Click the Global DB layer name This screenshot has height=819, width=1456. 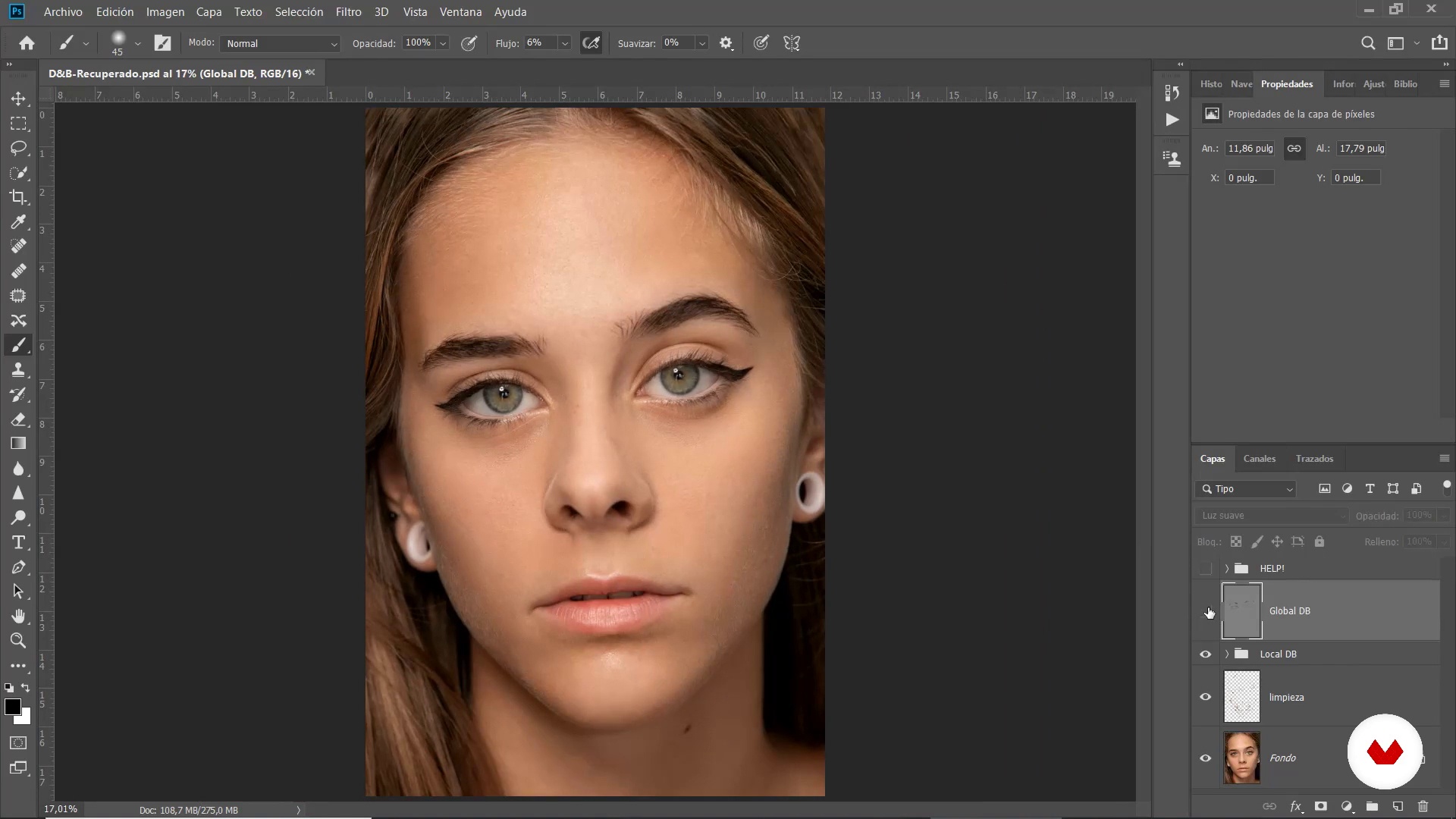[1289, 611]
